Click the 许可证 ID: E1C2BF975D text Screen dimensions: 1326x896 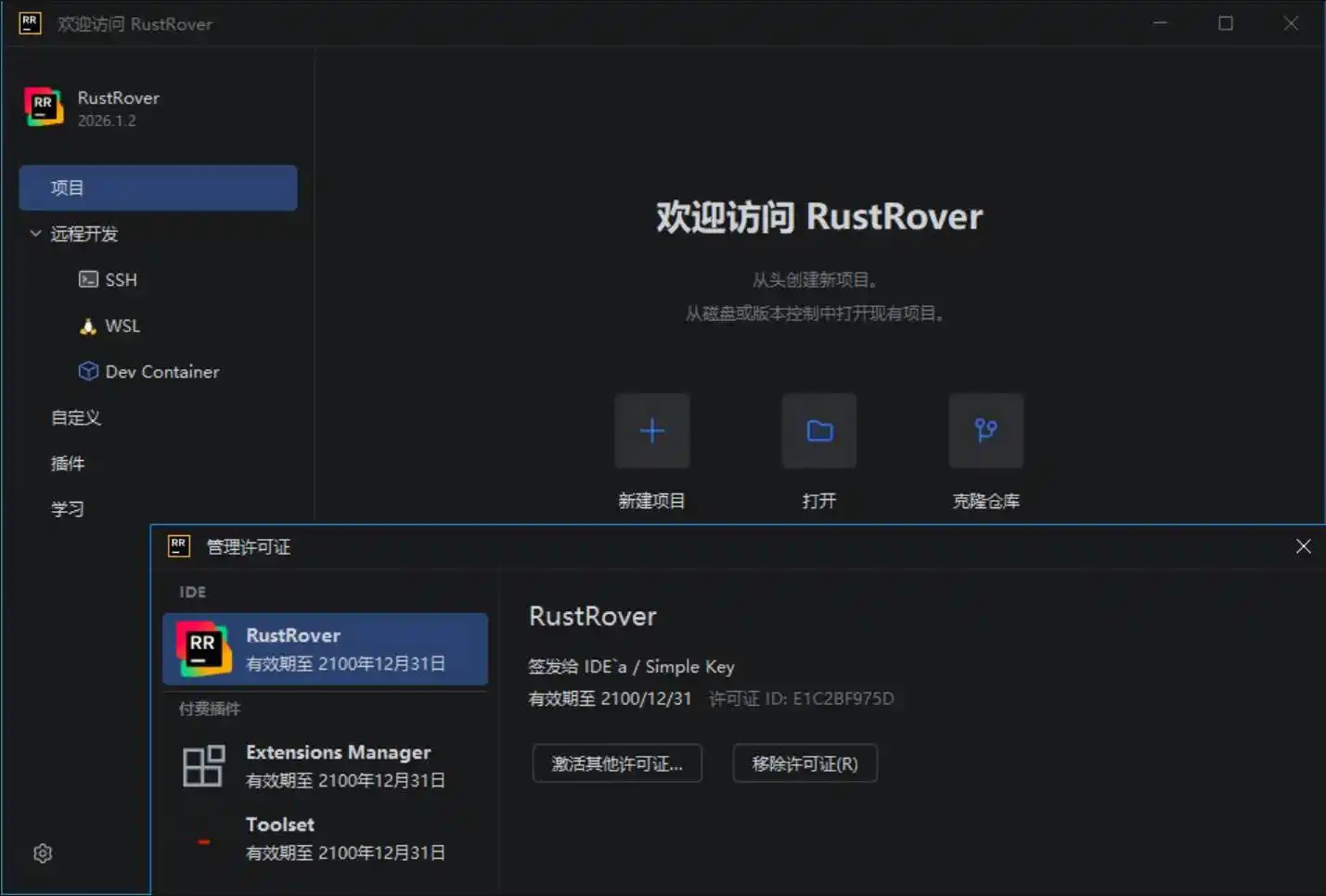pos(801,698)
